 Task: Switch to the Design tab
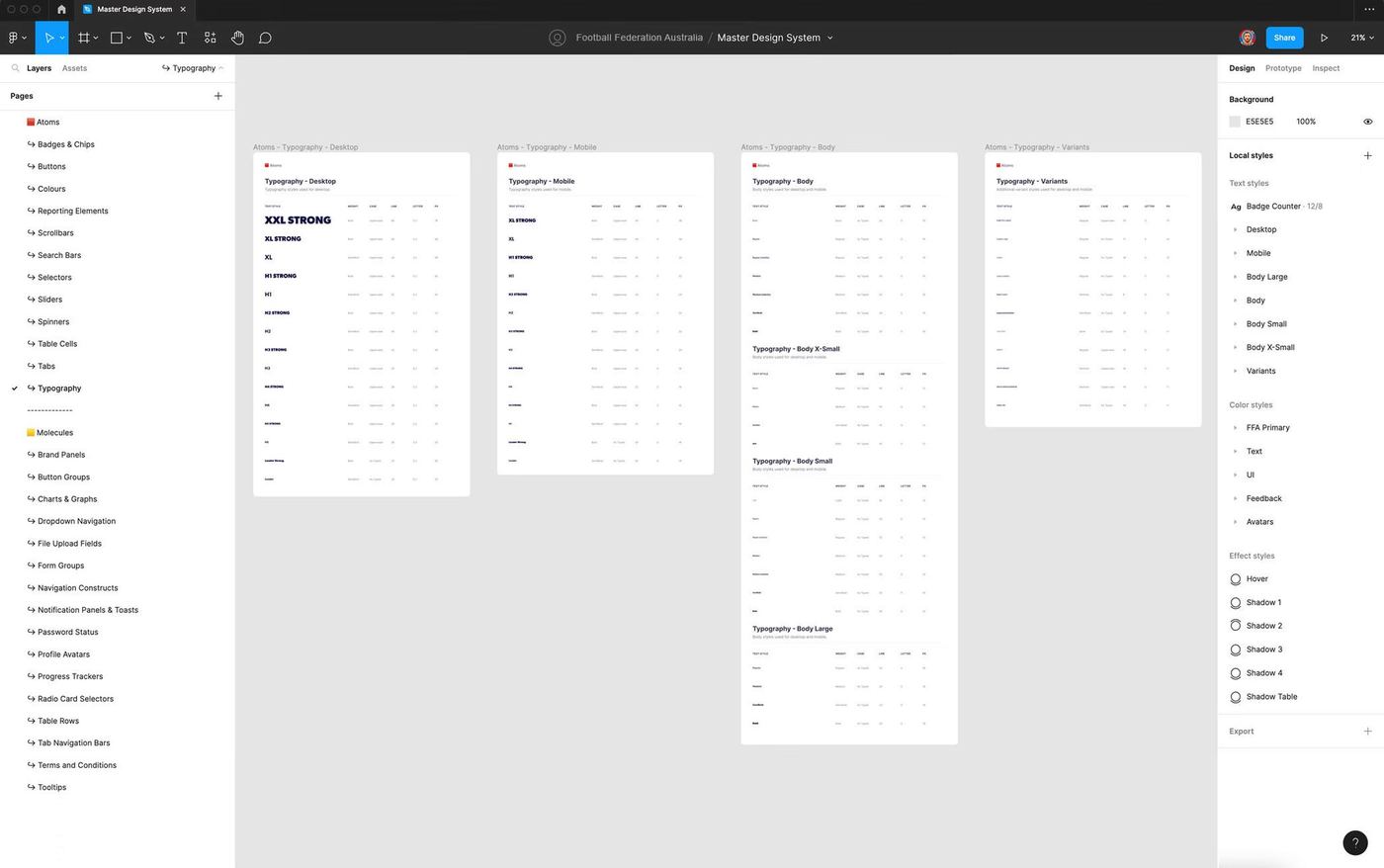click(1242, 68)
